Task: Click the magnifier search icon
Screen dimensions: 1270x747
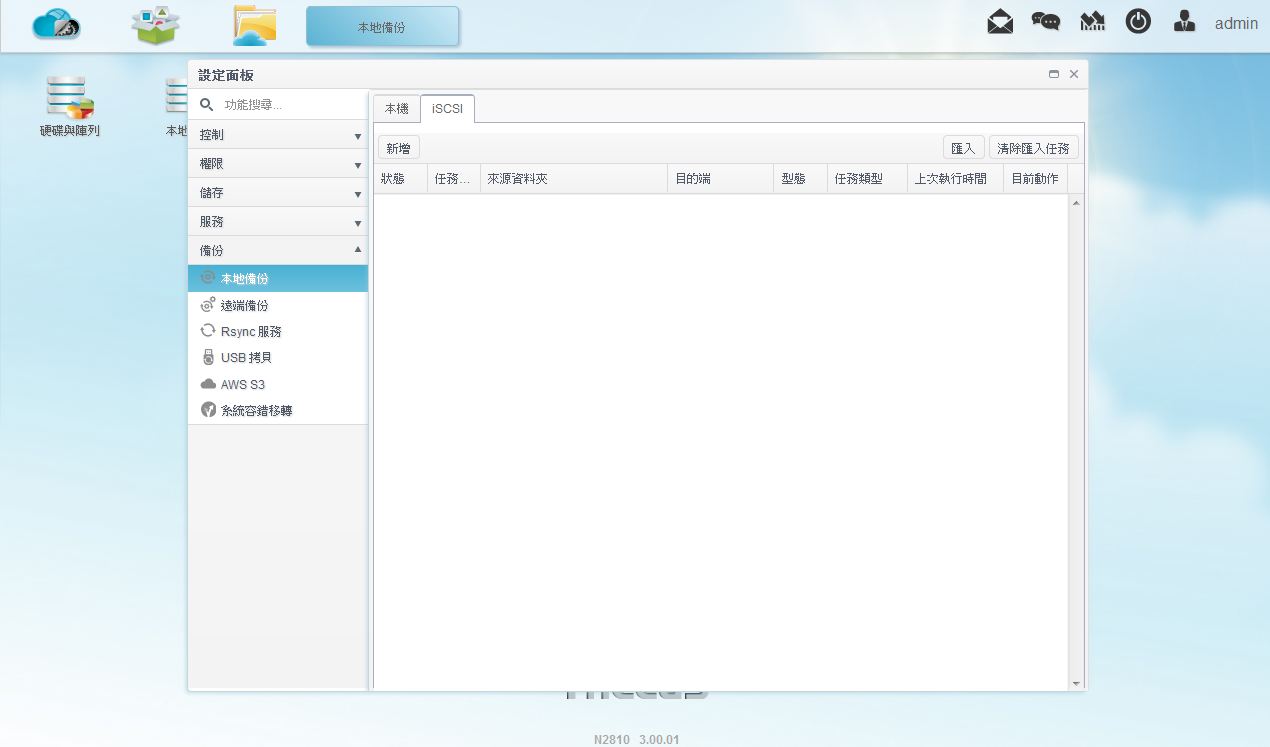Action: point(207,104)
